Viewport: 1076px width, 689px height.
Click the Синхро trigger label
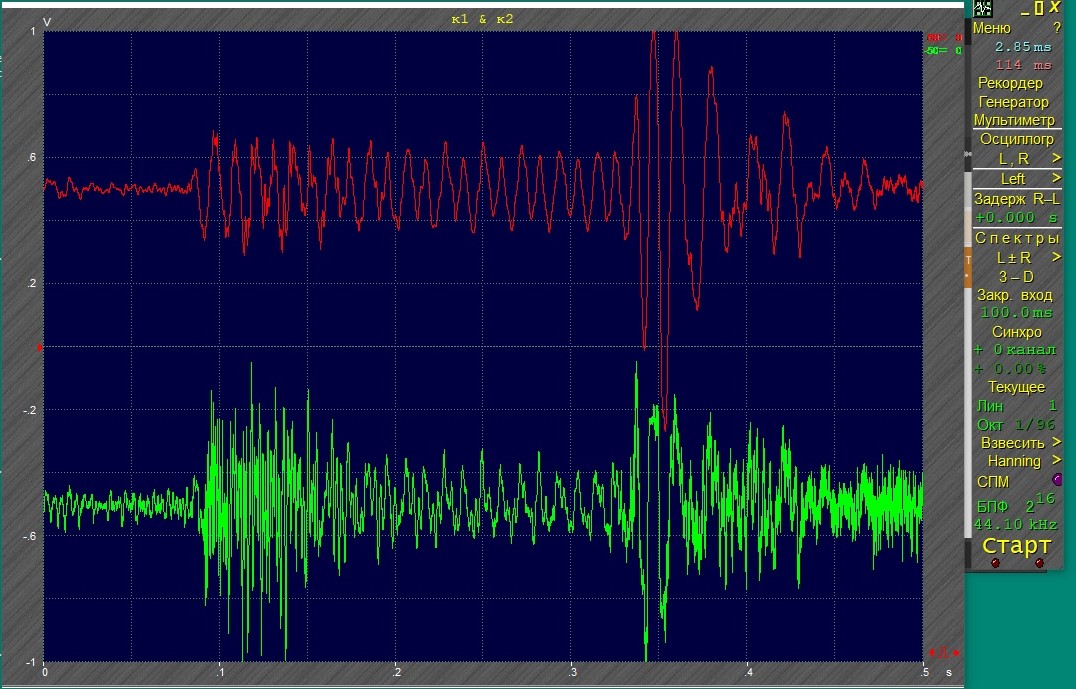tap(1016, 332)
